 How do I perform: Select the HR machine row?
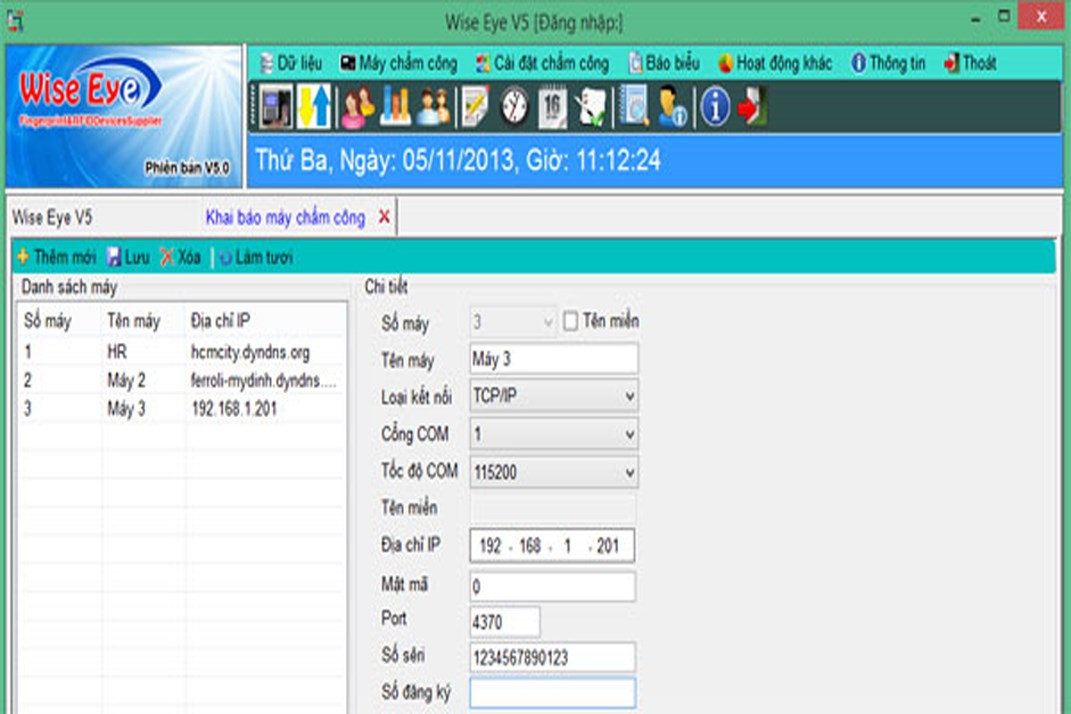coord(182,352)
